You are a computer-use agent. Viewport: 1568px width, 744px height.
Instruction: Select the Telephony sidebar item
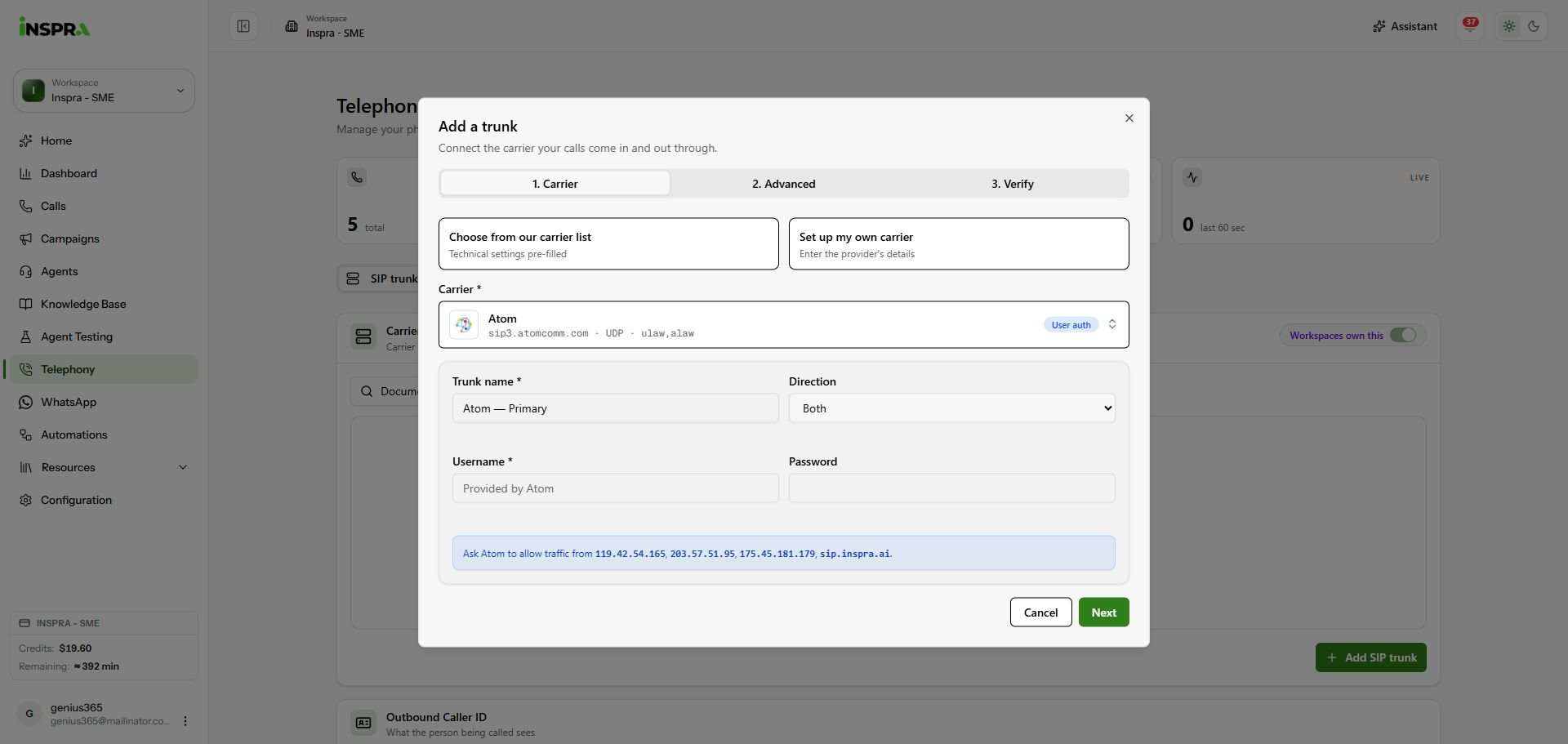point(104,369)
